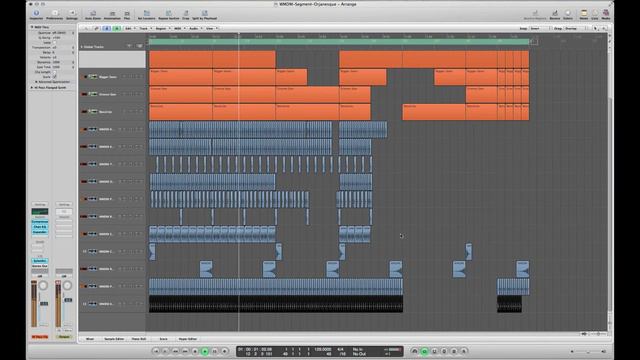Screen dimensions: 640x360
Task: Toggle the green Cycle mode transport button
Action: (x=424, y=351)
